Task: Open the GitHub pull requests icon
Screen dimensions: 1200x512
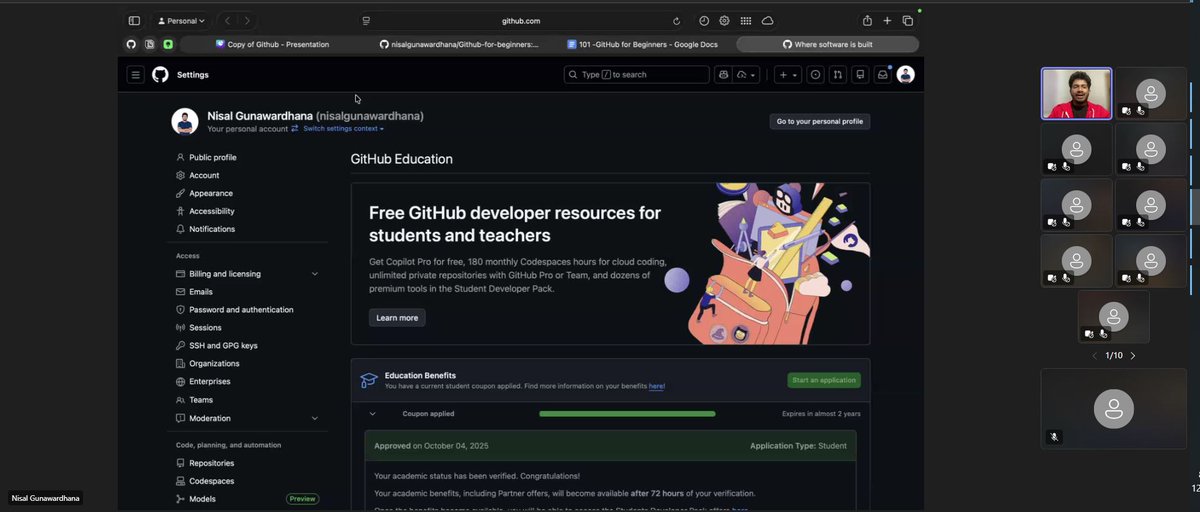Action: (837, 75)
